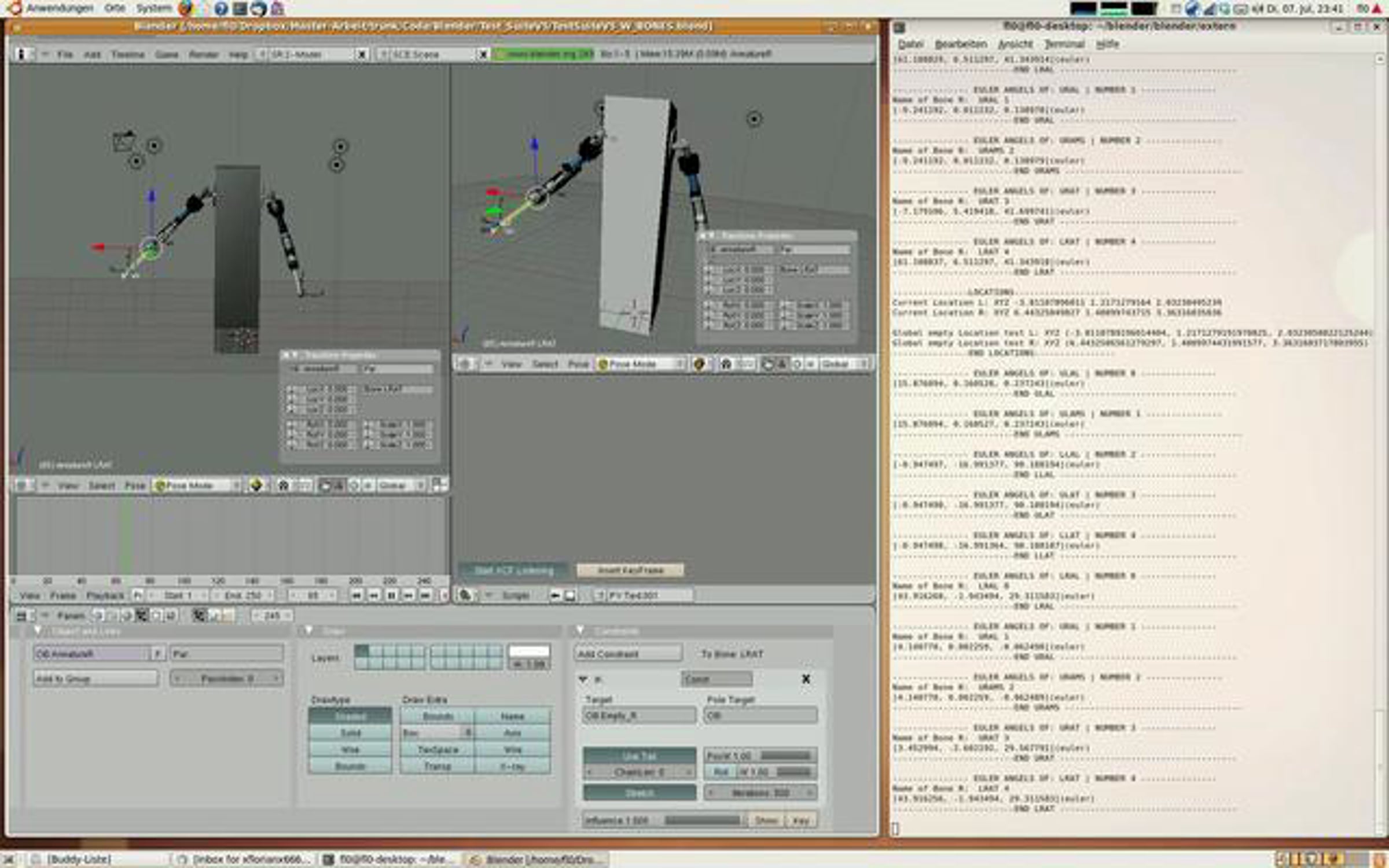
Task: Click Insert KeyFrame script button
Action: tap(630, 571)
